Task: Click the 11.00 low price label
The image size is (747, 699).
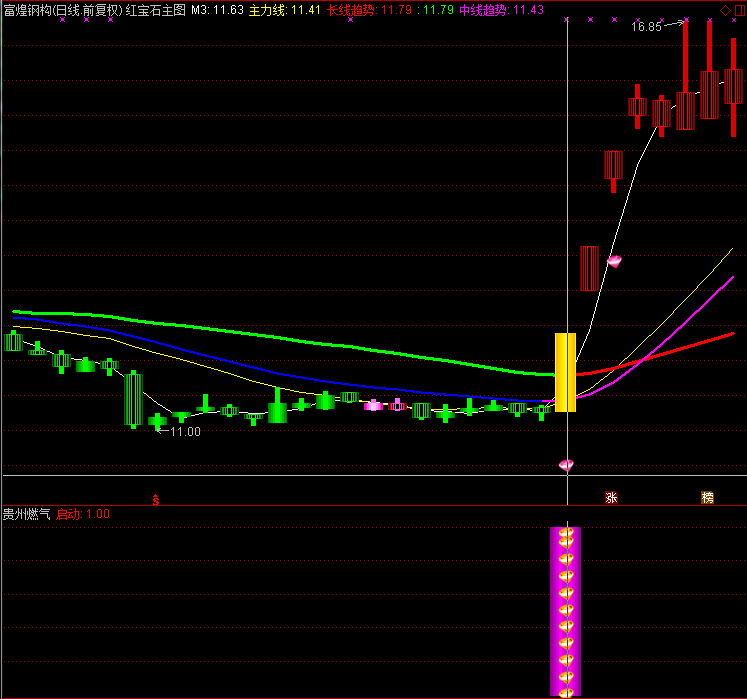Action: tap(185, 432)
